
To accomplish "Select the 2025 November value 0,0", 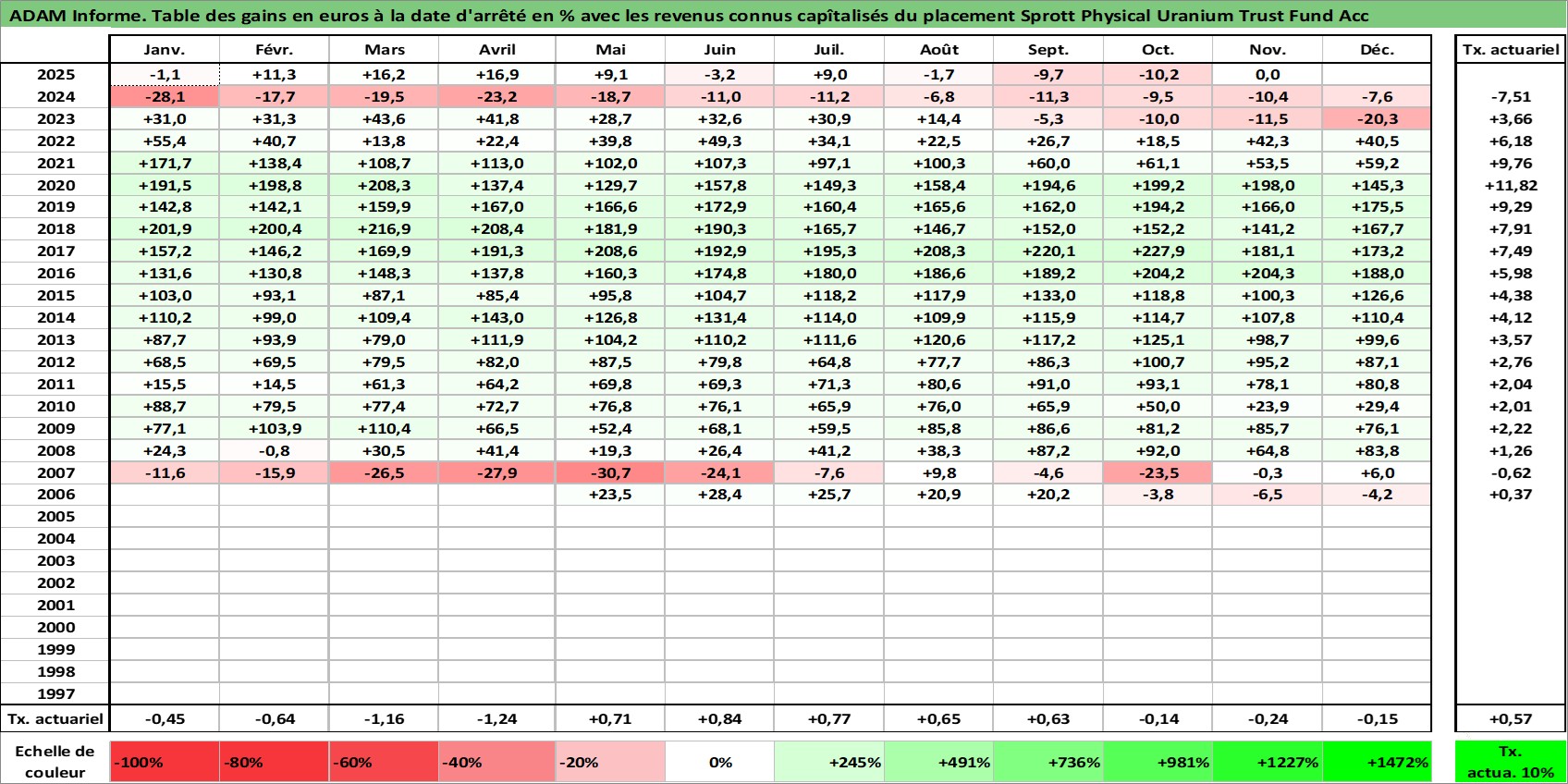I will pyautogui.click(x=1268, y=75).
